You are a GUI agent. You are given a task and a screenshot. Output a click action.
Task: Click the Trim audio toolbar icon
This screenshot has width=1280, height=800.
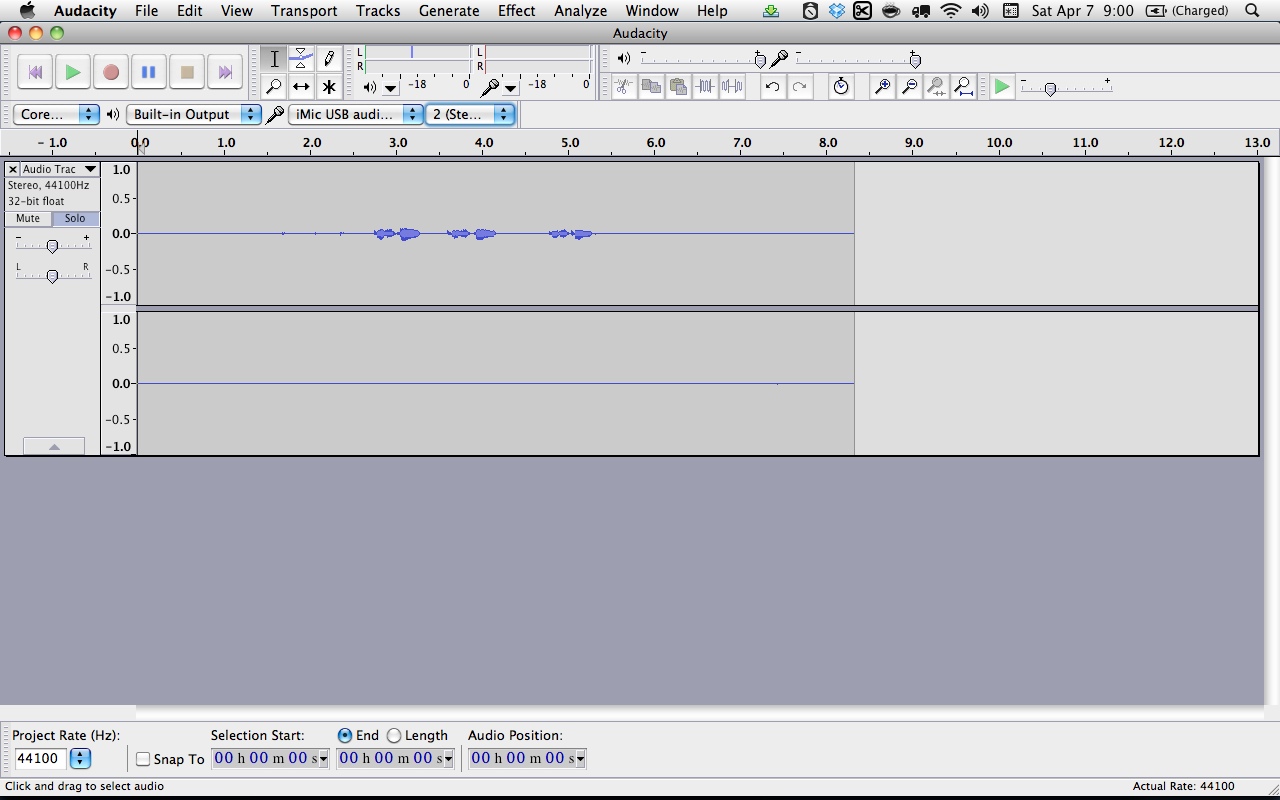tap(705, 87)
